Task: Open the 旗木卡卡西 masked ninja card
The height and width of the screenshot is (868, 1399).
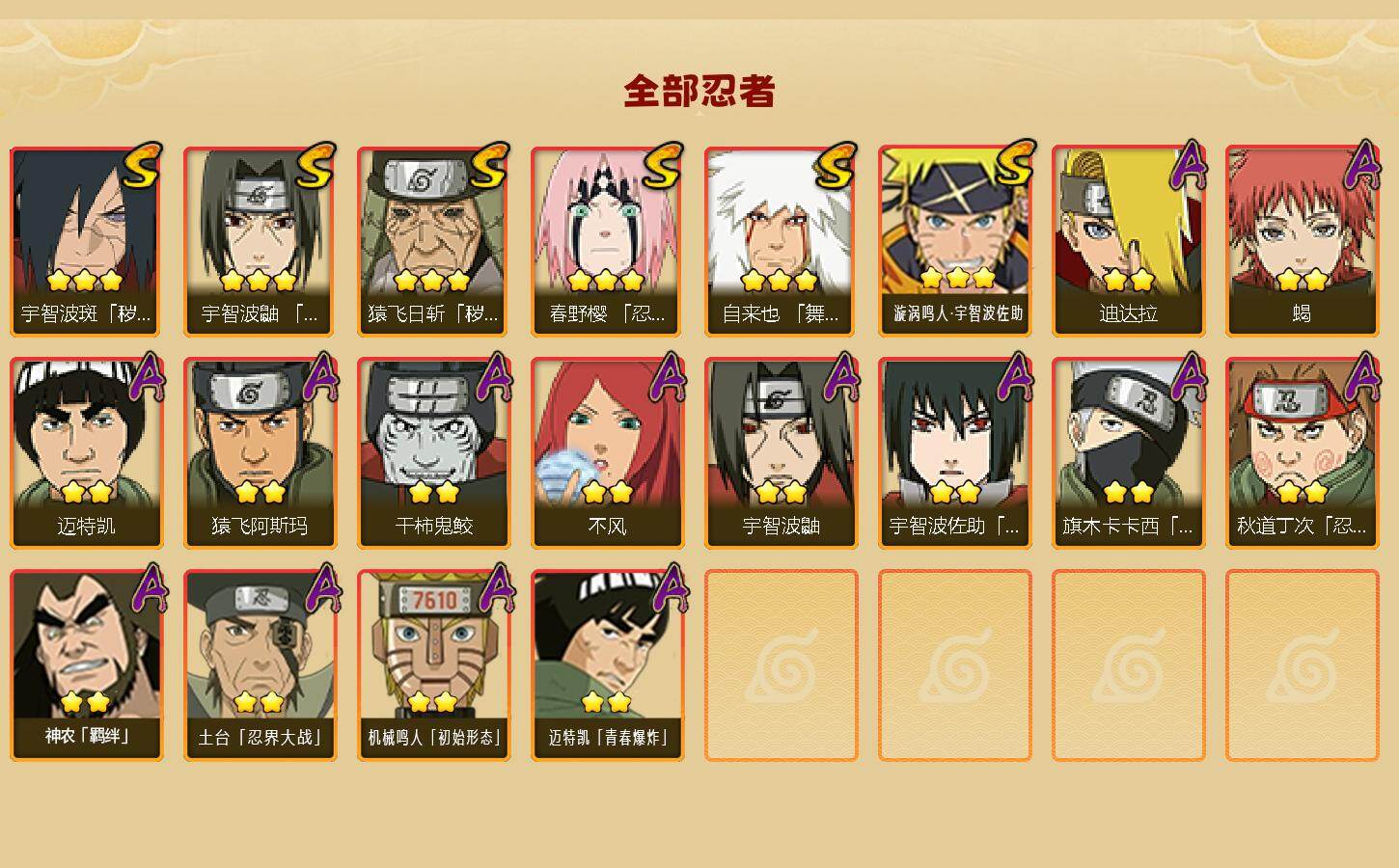Action: pos(1128,453)
